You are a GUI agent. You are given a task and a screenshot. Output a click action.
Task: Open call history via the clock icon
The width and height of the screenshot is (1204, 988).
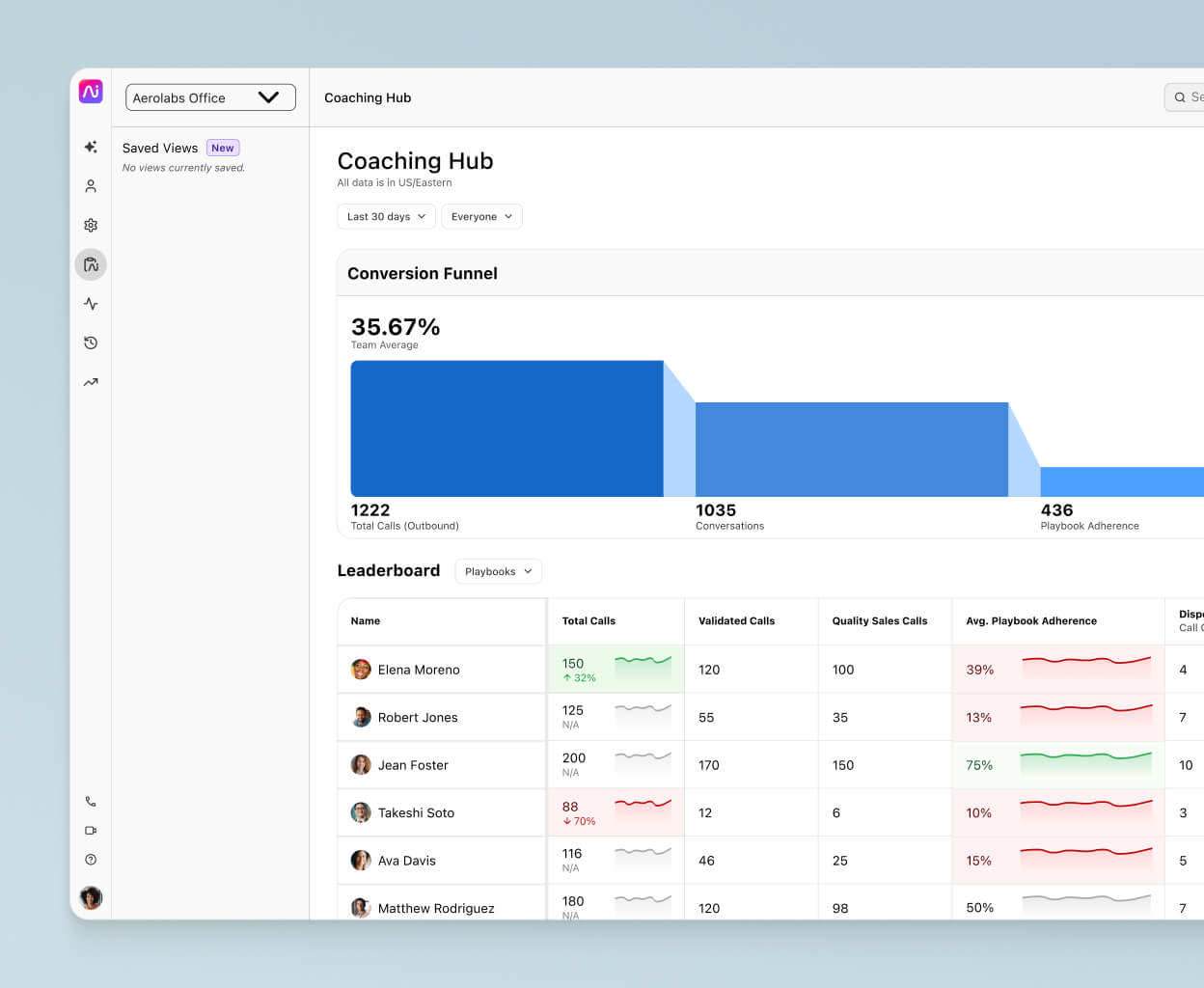(x=91, y=343)
